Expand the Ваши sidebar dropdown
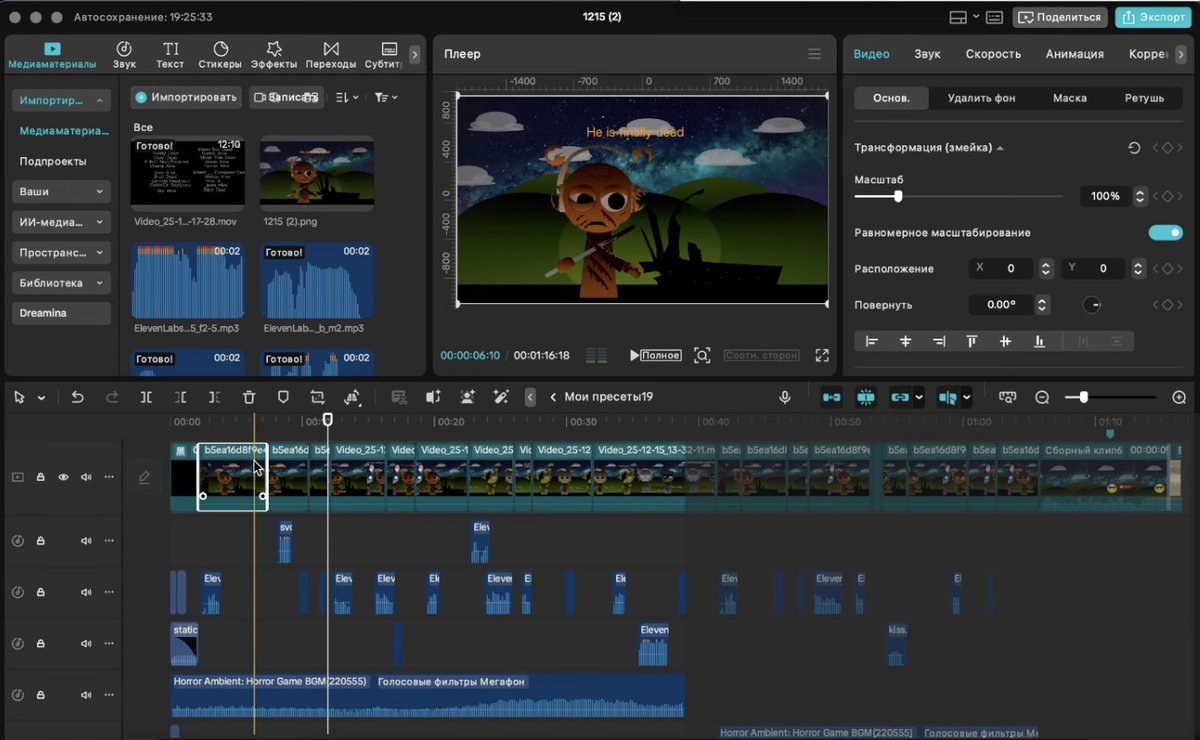 pyautogui.click(x=61, y=191)
